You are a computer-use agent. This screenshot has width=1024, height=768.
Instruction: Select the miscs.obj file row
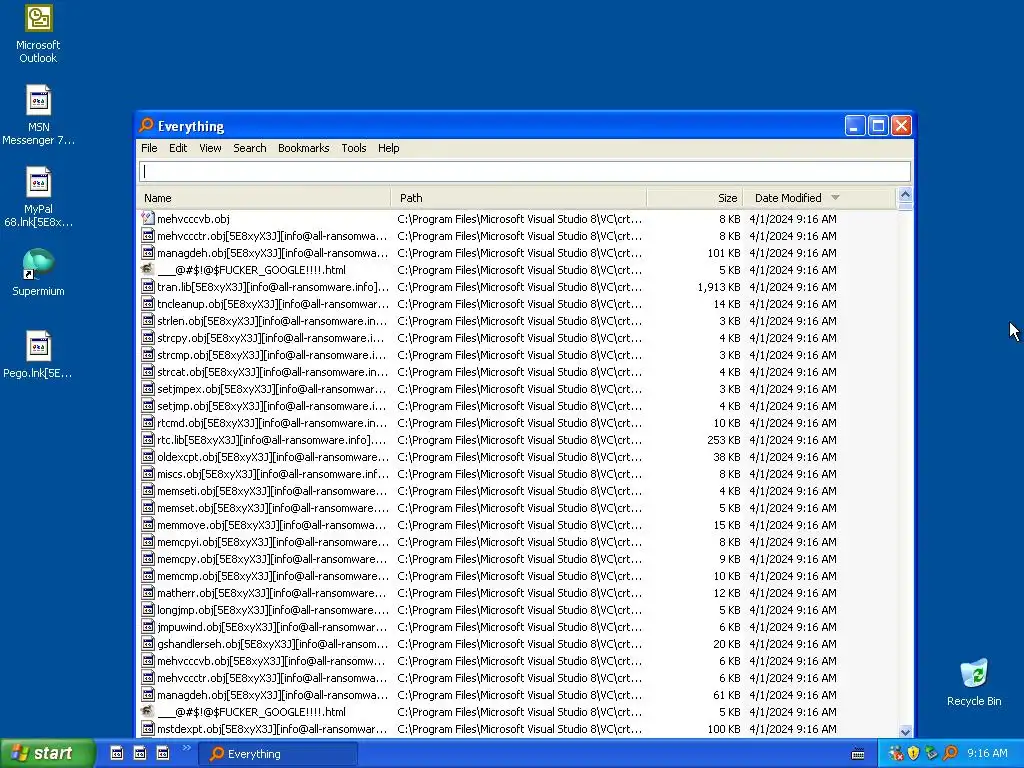[x=518, y=473]
